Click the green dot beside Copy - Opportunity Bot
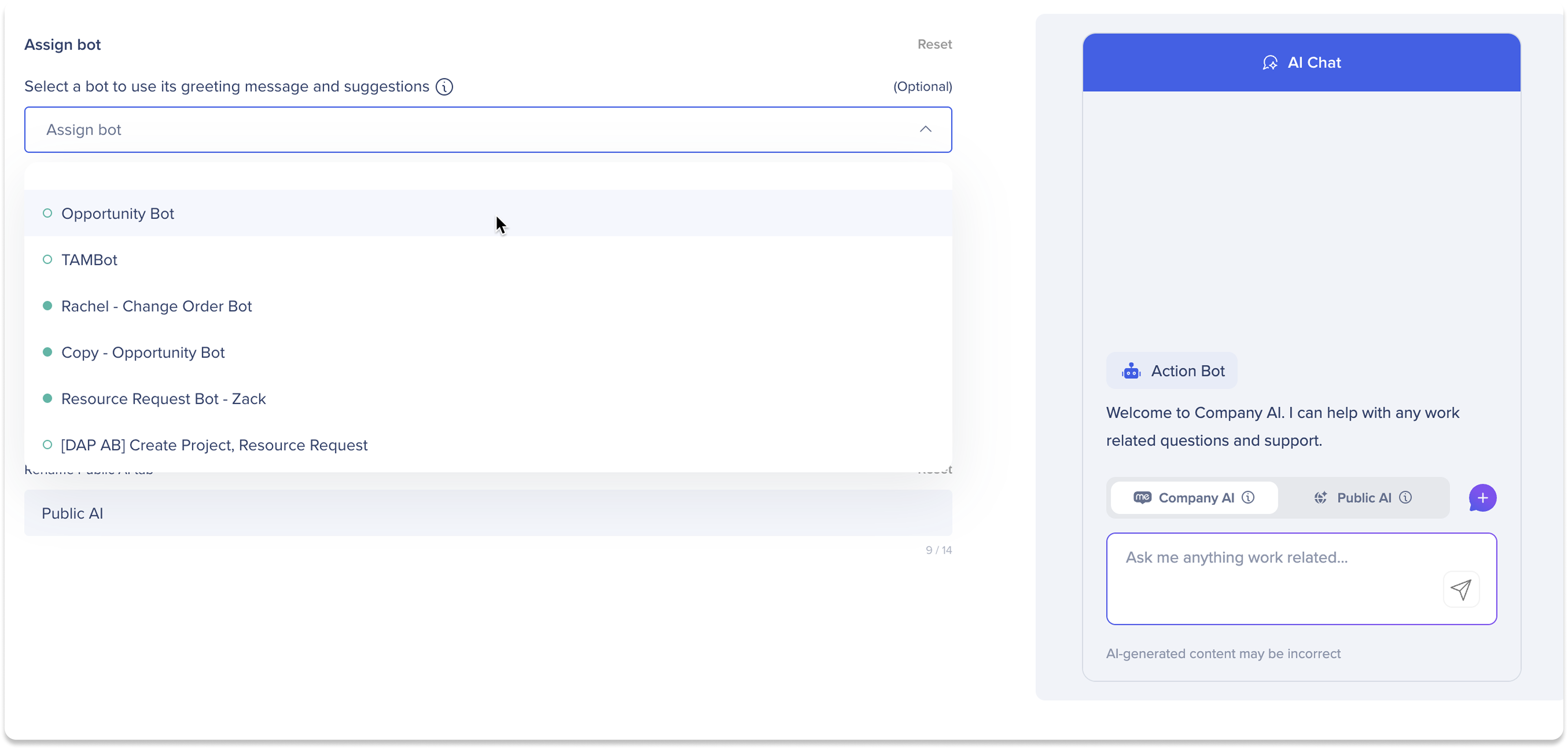 (47, 352)
